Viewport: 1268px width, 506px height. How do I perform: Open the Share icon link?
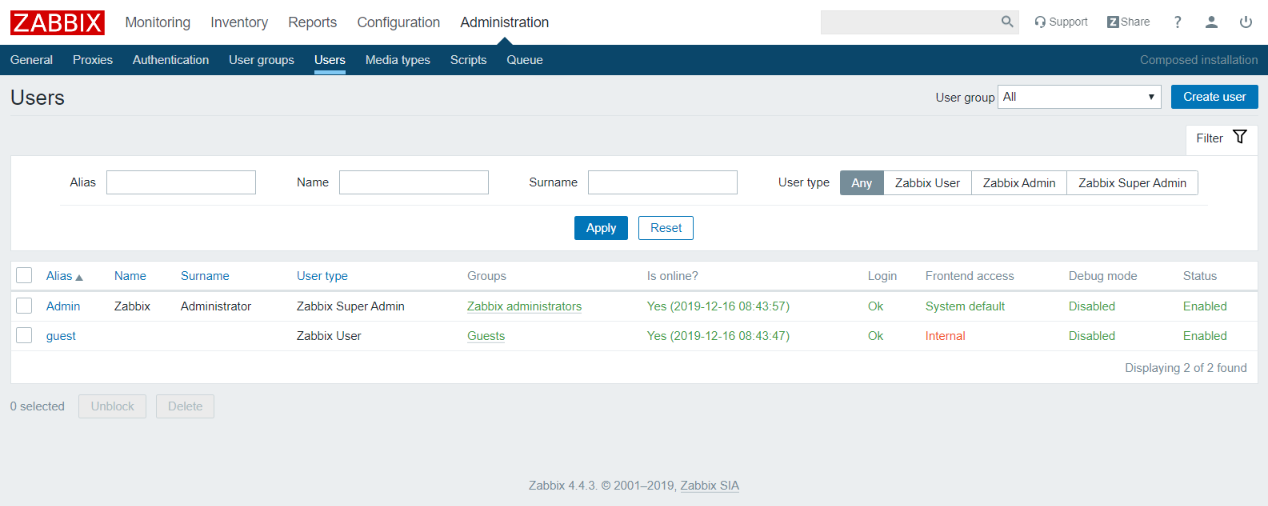(1128, 22)
